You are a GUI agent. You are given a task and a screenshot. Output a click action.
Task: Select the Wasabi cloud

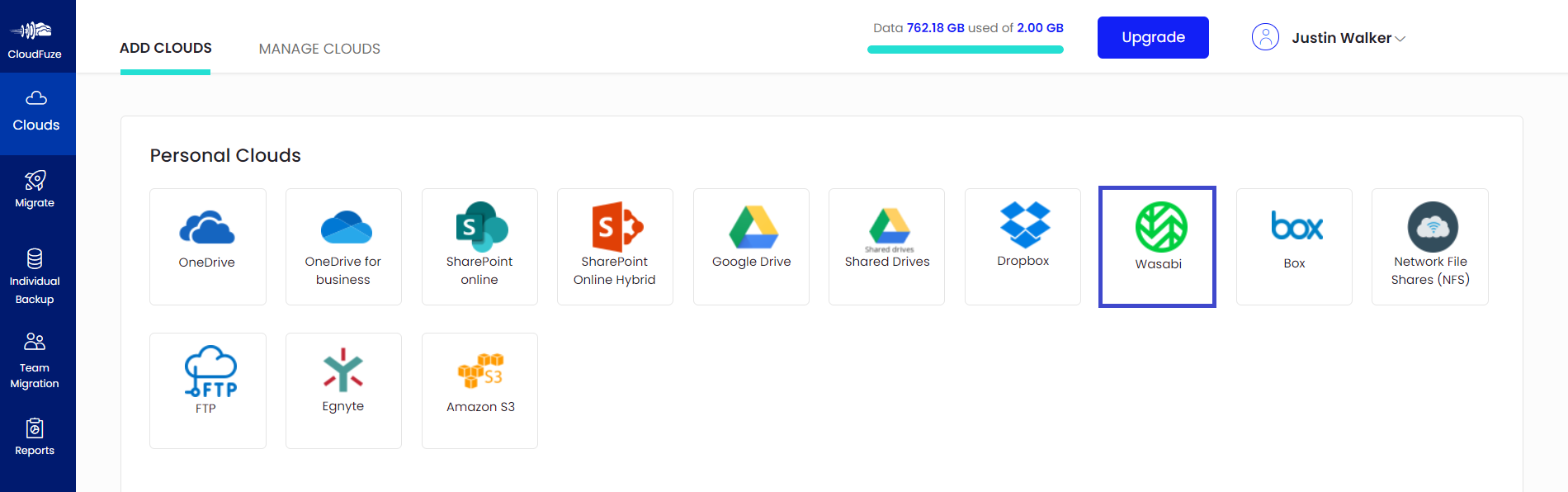click(1157, 247)
